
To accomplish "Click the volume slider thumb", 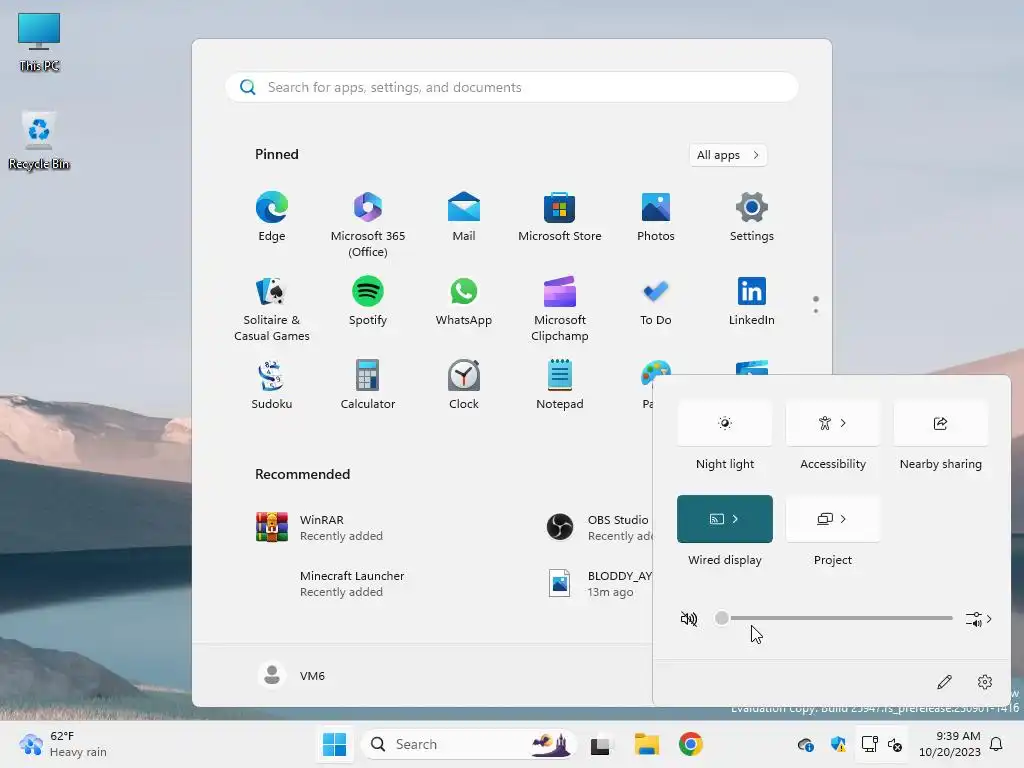I will point(721,618).
